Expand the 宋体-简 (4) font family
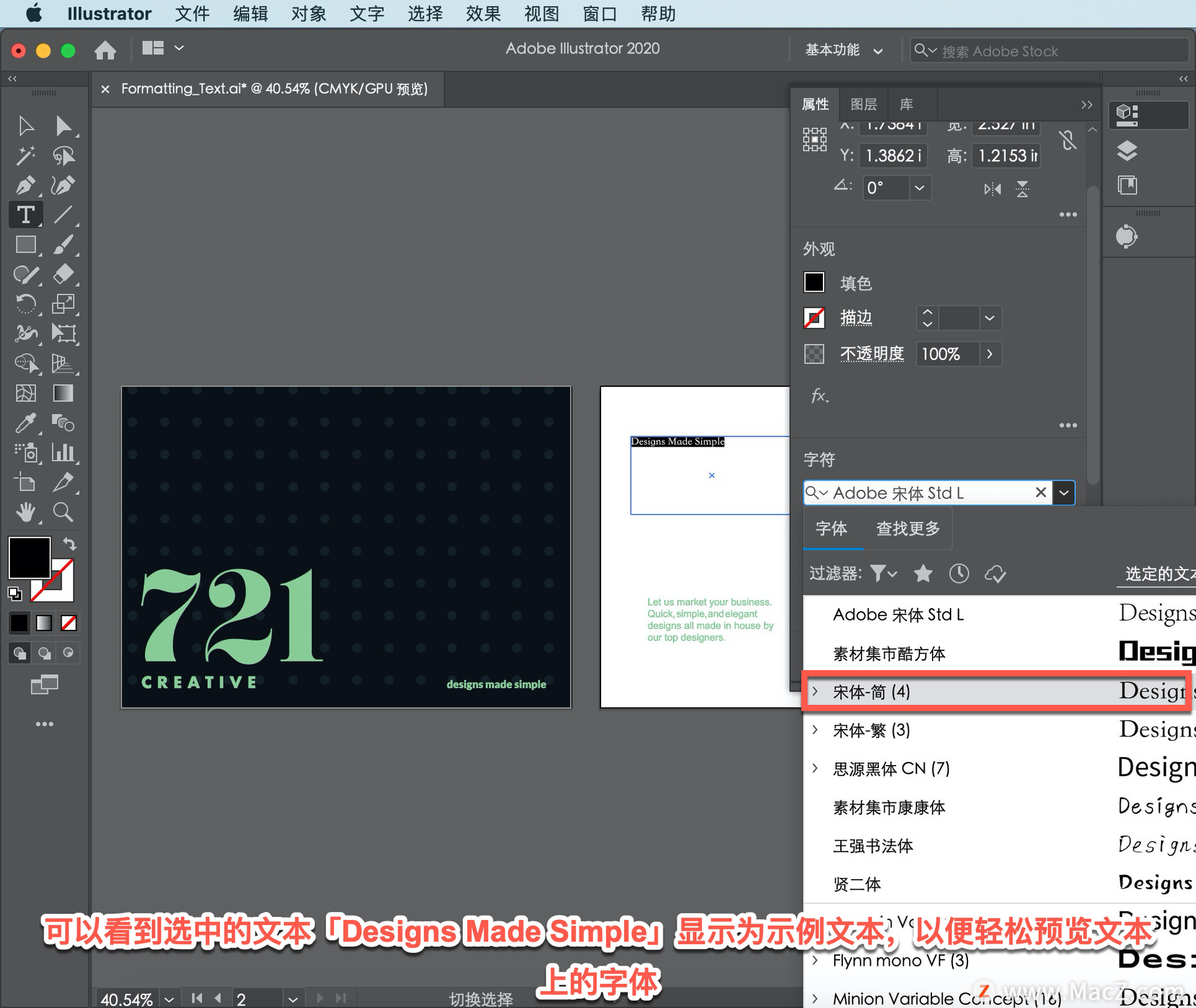 815,692
